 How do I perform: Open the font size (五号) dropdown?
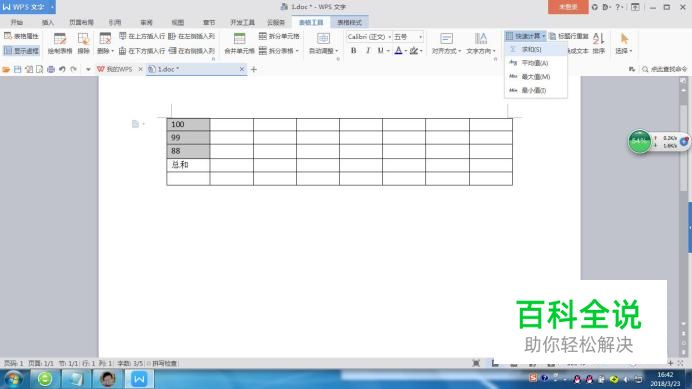point(408,37)
